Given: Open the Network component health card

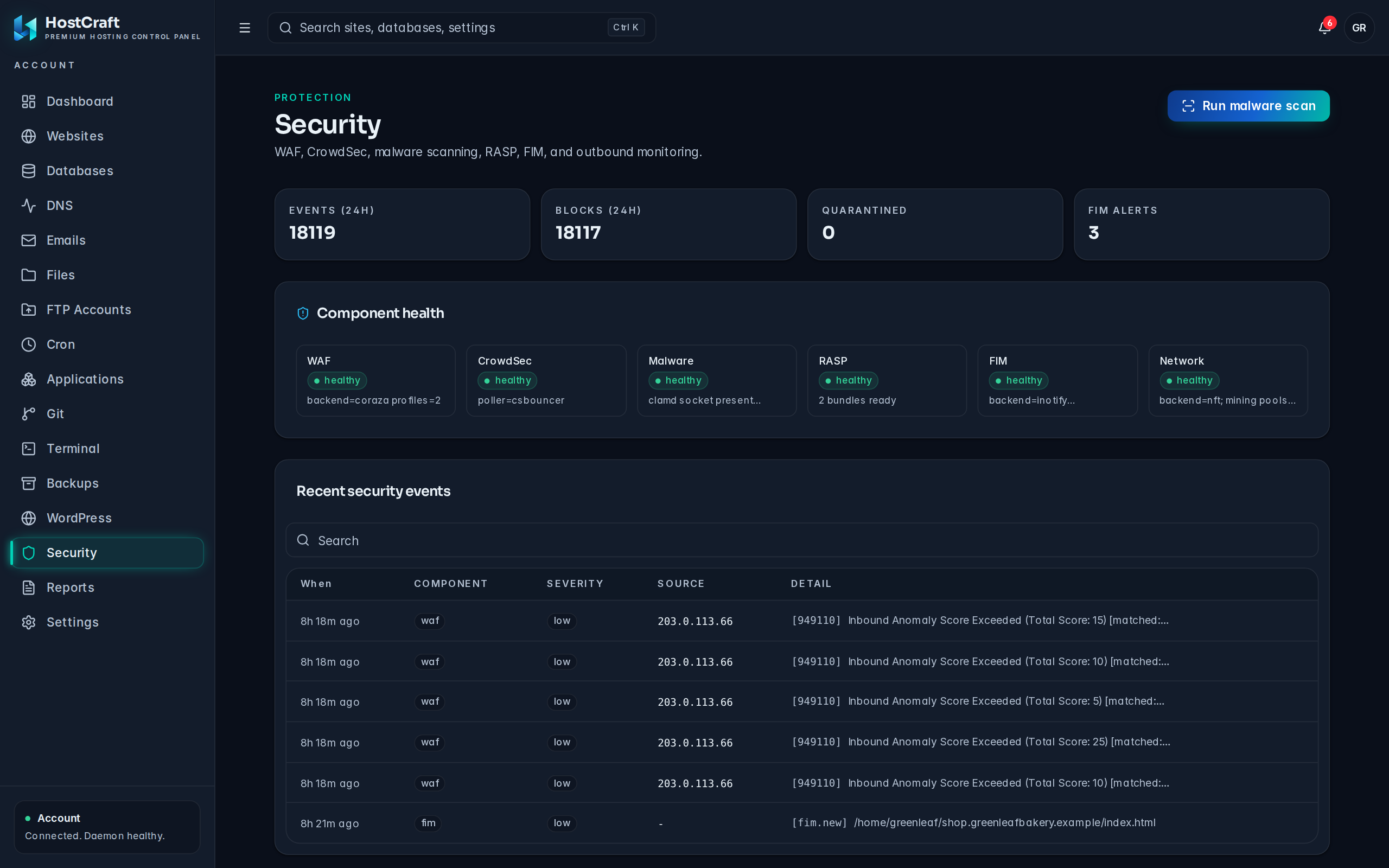Looking at the screenshot, I should [x=1228, y=381].
